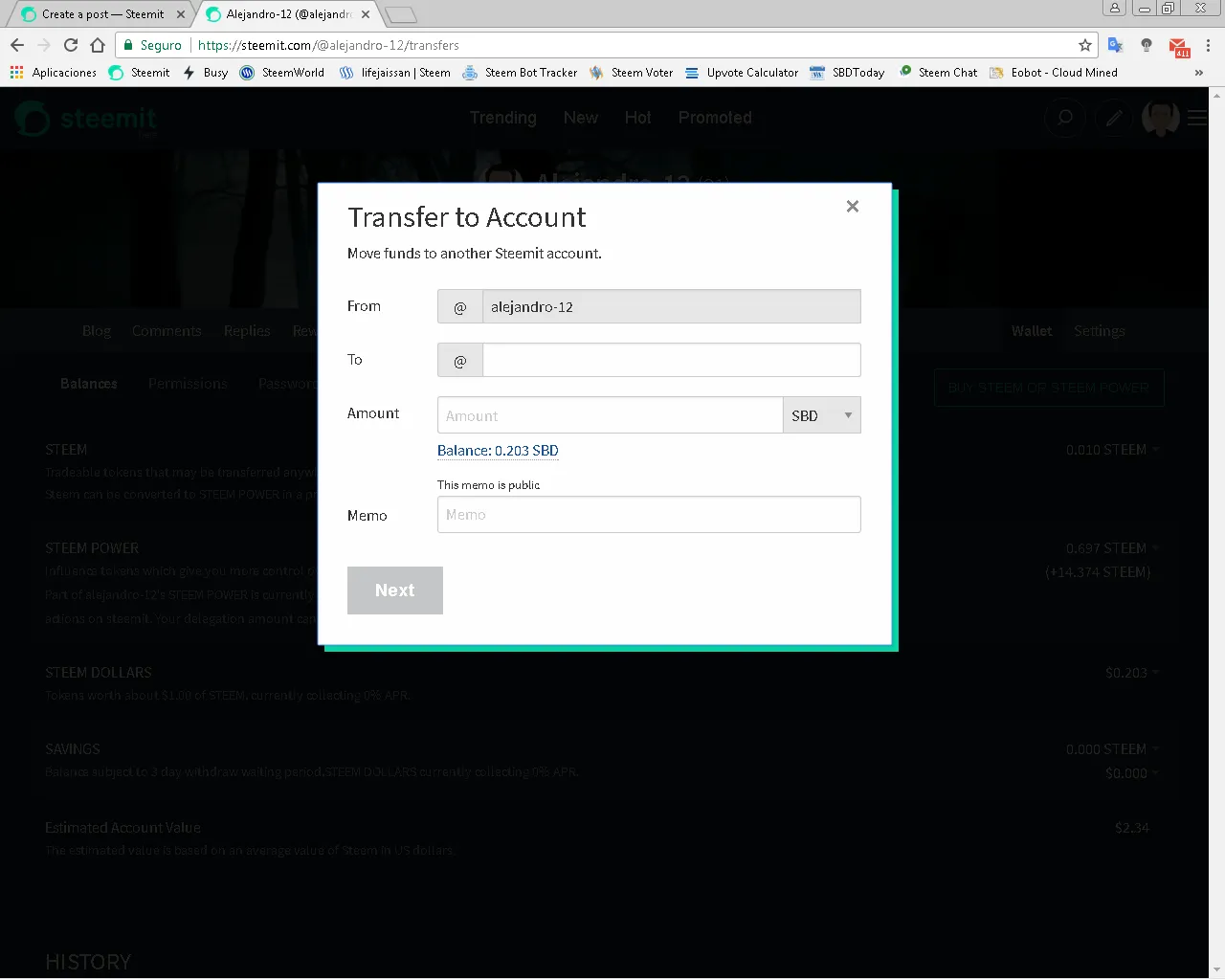
Task: Close the Transfer to Account dialog
Action: click(853, 207)
